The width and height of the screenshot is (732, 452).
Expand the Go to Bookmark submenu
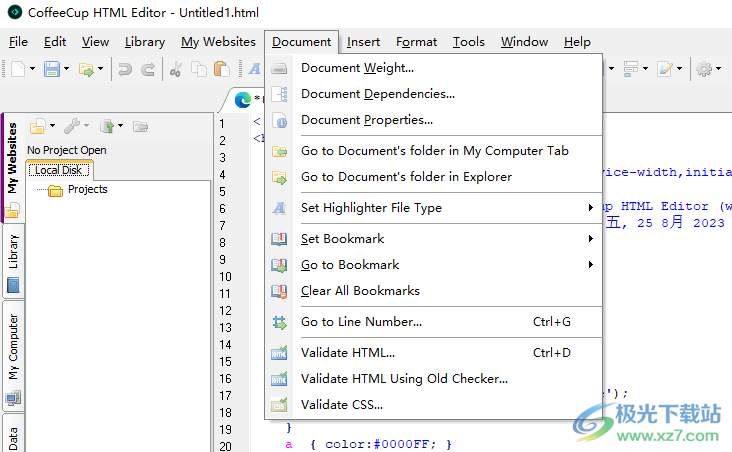(x=433, y=265)
